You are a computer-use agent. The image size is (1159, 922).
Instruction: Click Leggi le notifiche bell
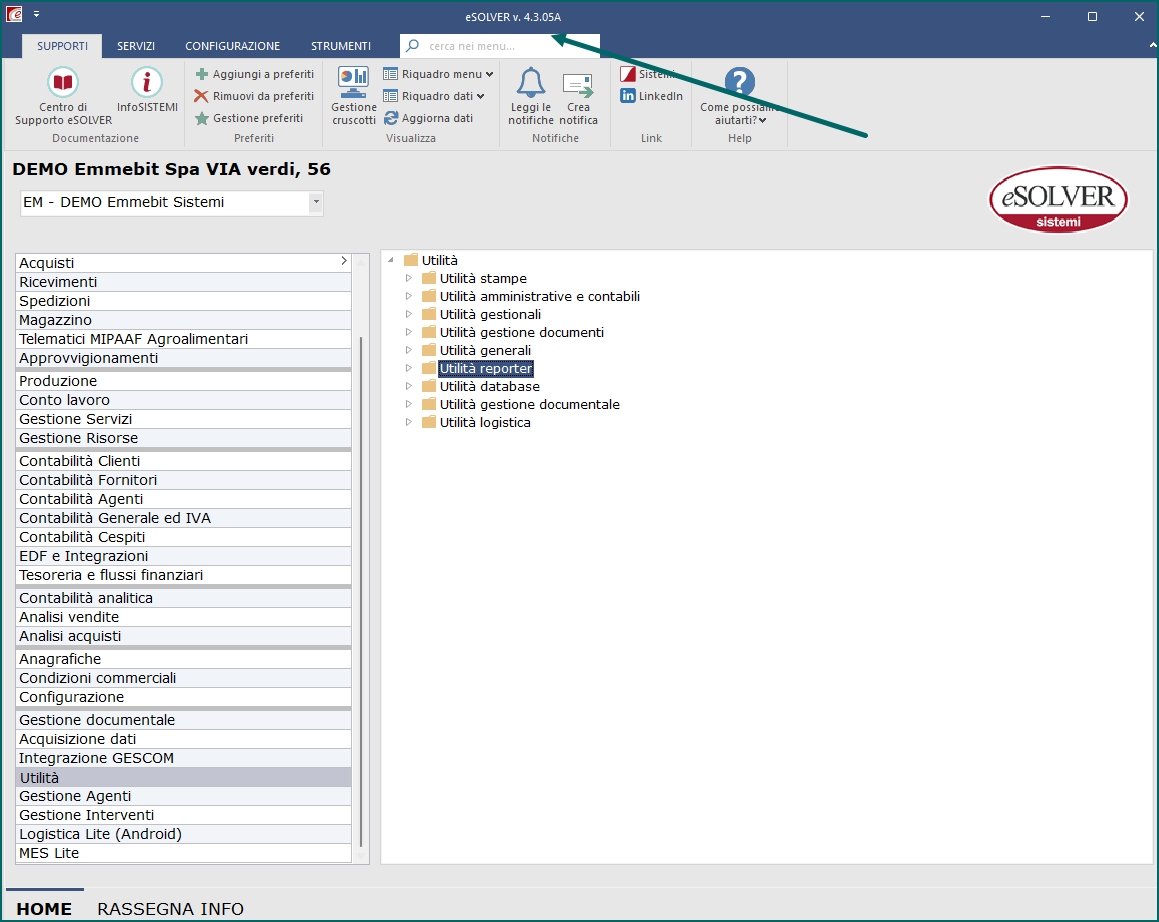(x=531, y=96)
